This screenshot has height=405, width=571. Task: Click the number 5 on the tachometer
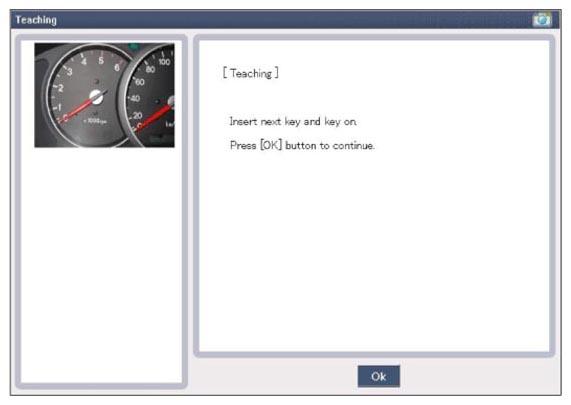[x=101, y=60]
